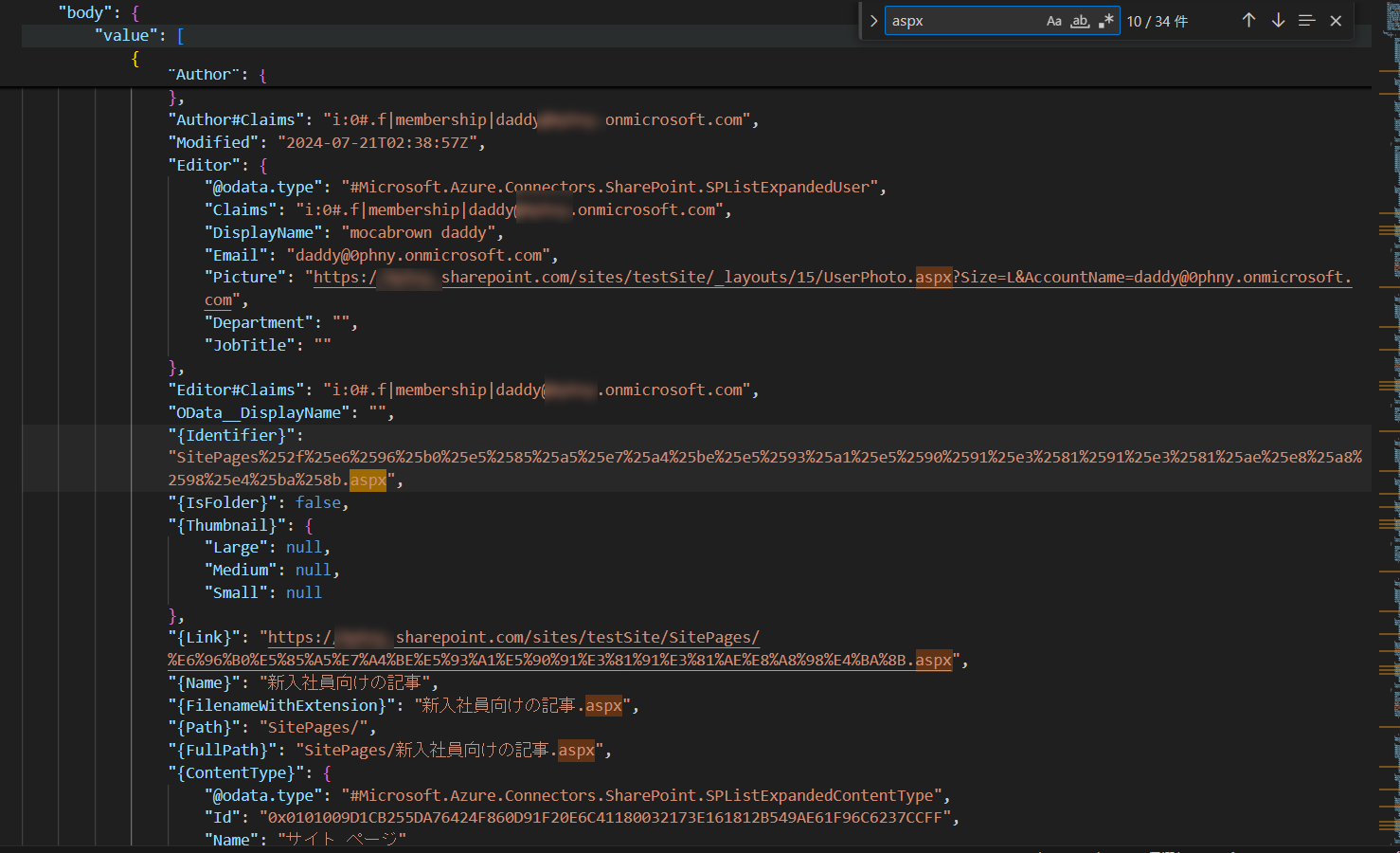1400x853 pixels.
Task: Click the "Medium": null thumbnail entry
Action: click(272, 571)
